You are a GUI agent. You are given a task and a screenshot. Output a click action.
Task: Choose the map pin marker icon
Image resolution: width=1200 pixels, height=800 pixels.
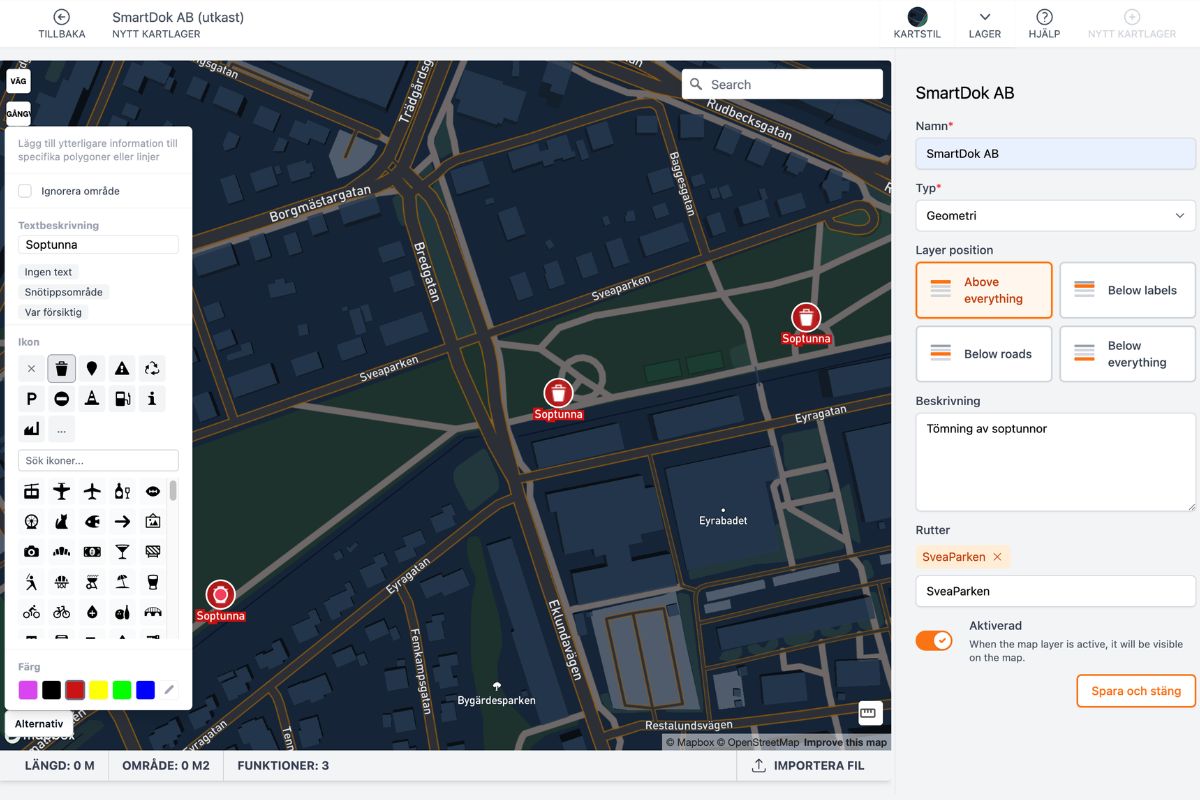tap(92, 369)
